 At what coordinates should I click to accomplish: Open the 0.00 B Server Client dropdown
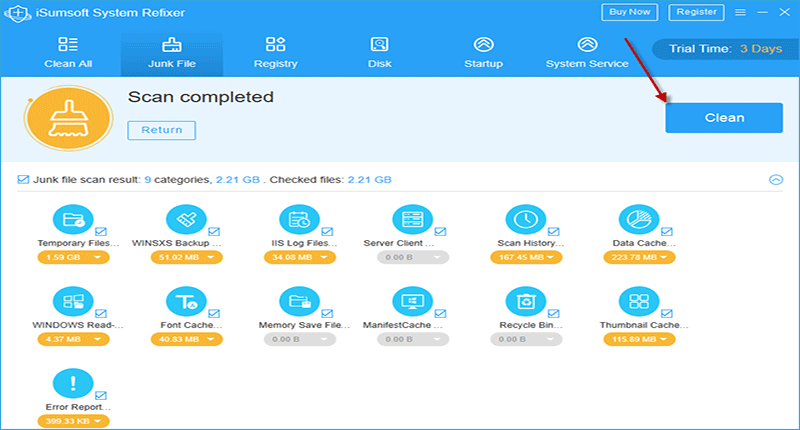point(412,258)
